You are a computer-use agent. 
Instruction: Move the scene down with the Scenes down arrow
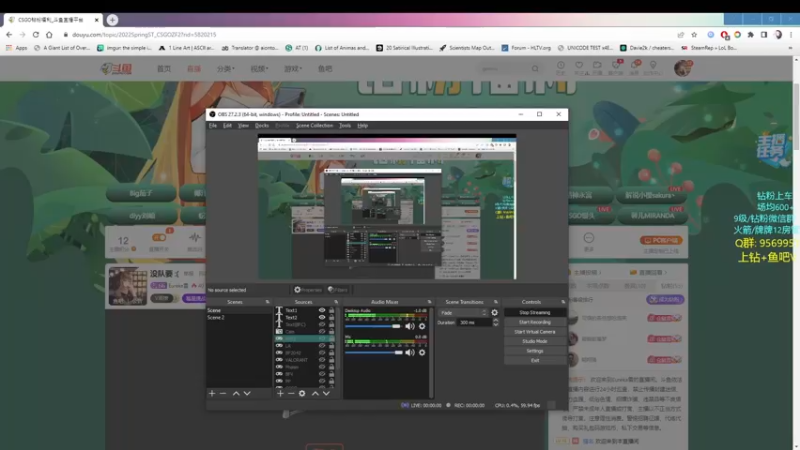(247, 393)
